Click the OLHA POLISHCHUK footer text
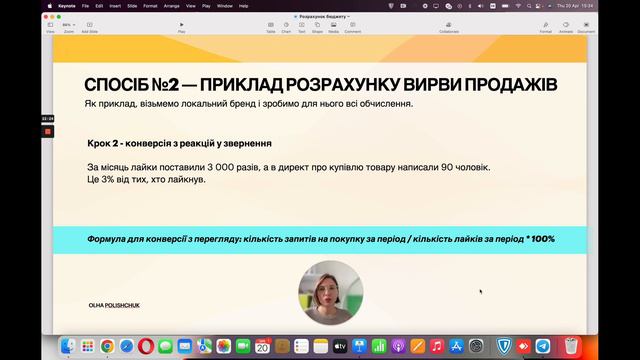640x360 pixels. [x=114, y=305]
